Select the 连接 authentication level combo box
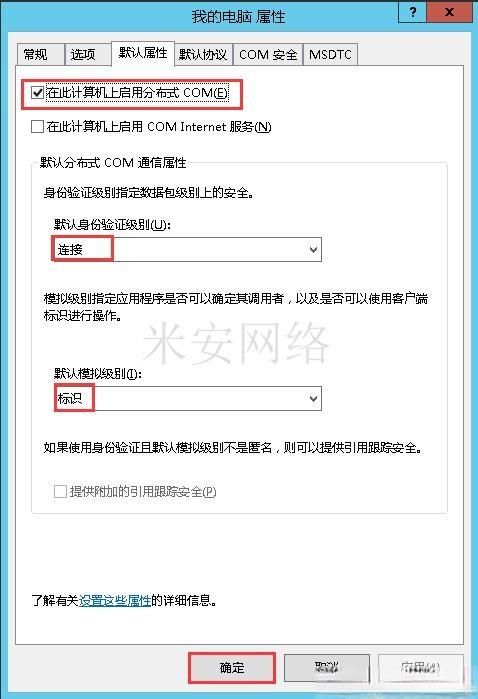The image size is (478, 699). tap(187, 250)
